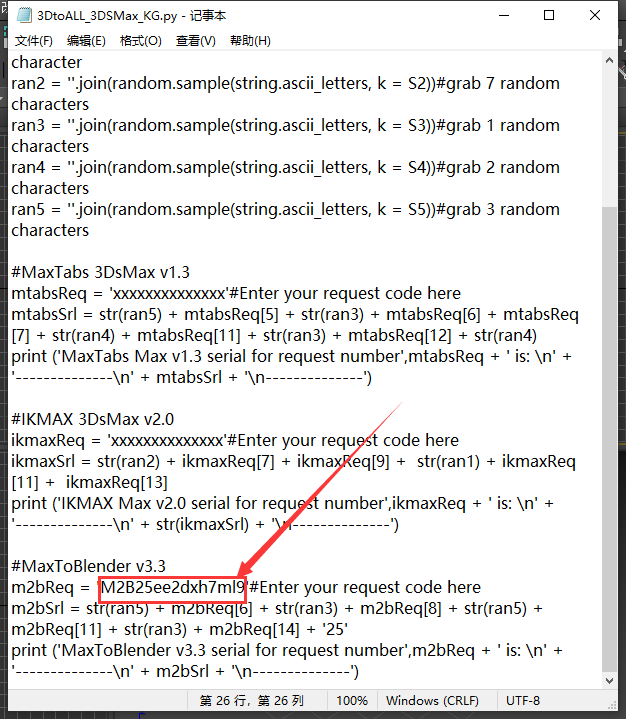The width and height of the screenshot is (626, 719).
Task: Click the Windows (CRLF) status entry
Action: (x=432, y=701)
